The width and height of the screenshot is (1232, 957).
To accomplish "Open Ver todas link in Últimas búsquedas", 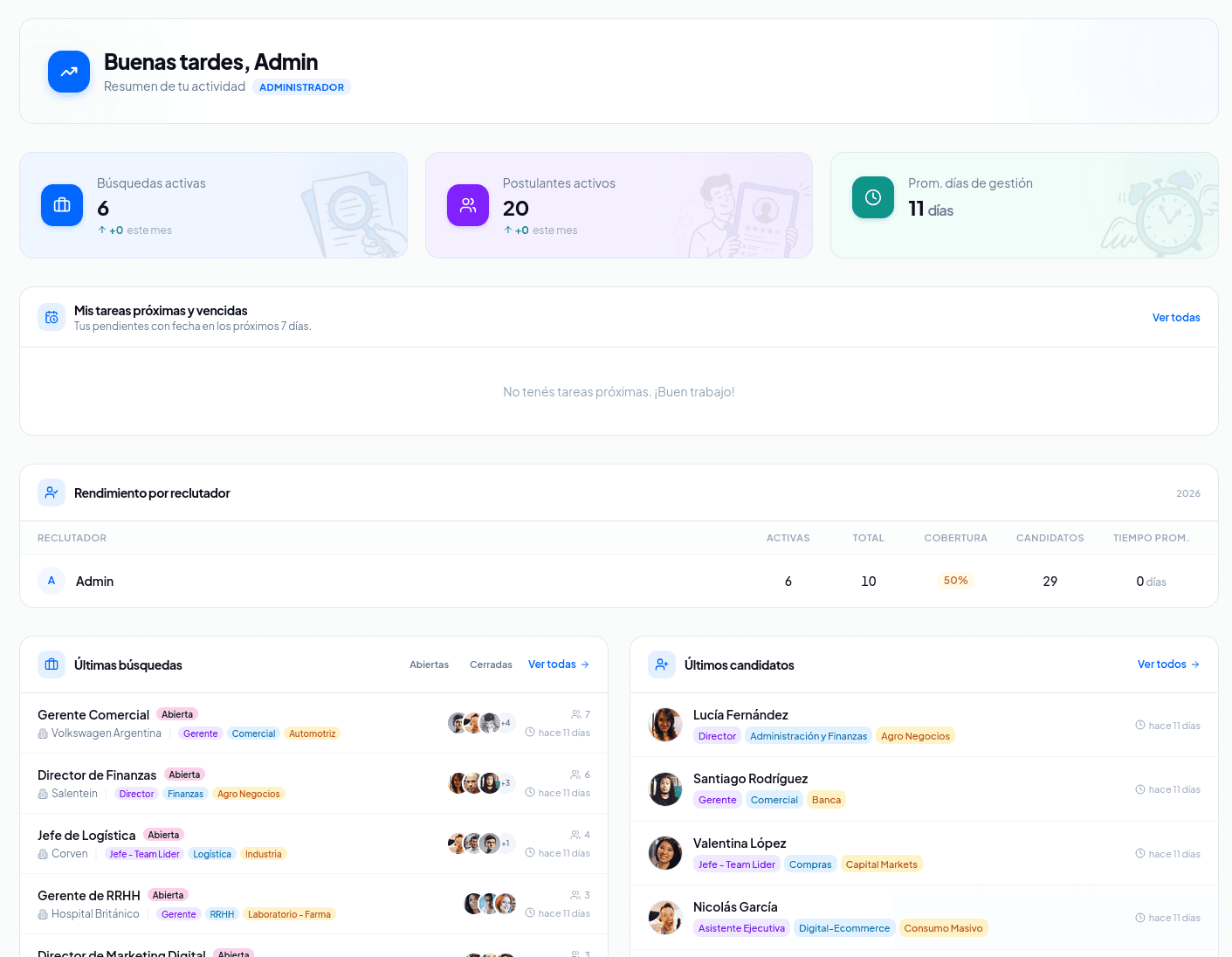I will pyautogui.click(x=559, y=664).
